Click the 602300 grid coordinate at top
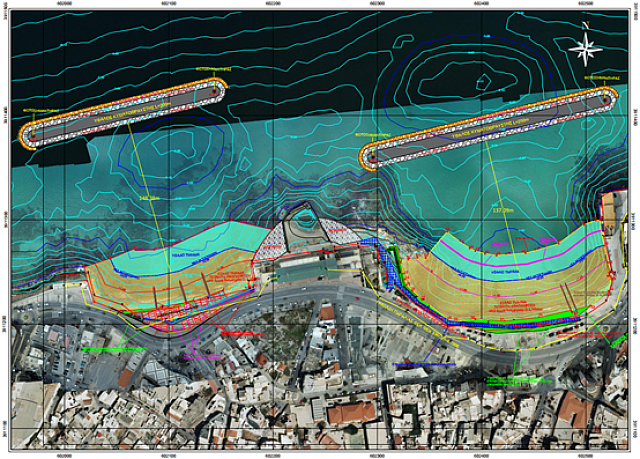 tap(377, 5)
